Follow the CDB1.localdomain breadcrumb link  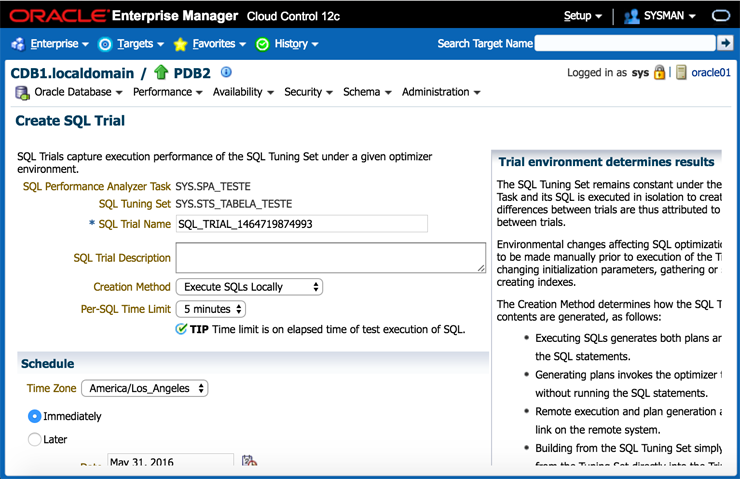(72, 73)
